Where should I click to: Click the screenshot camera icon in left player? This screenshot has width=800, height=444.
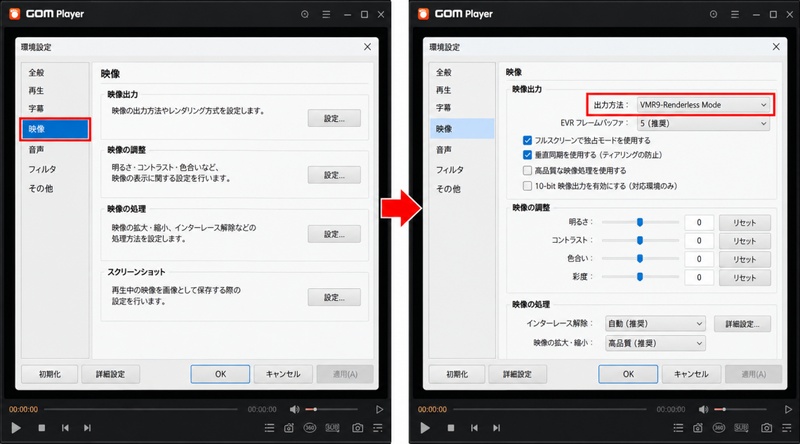(x=358, y=428)
